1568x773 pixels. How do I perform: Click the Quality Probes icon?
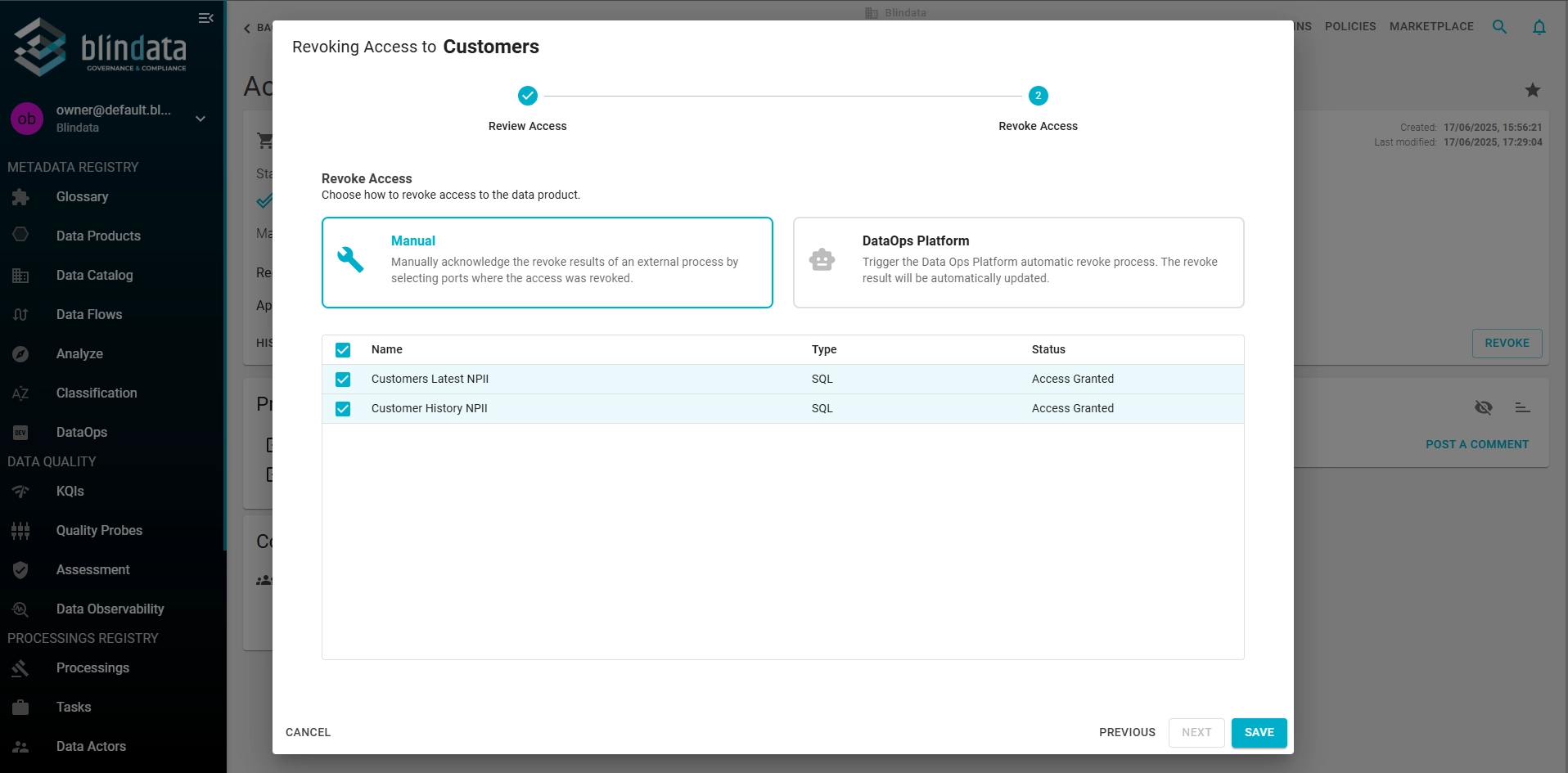(20, 531)
